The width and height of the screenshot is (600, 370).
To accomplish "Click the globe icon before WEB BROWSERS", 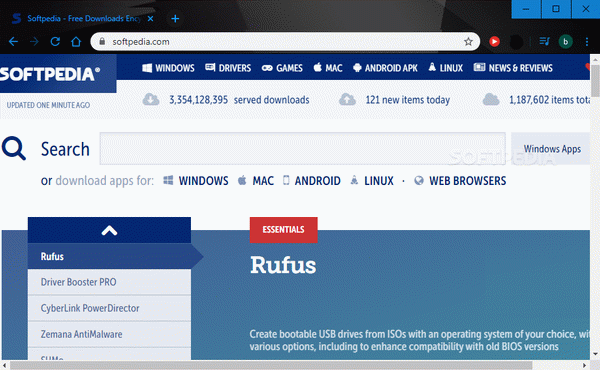I will (x=419, y=180).
